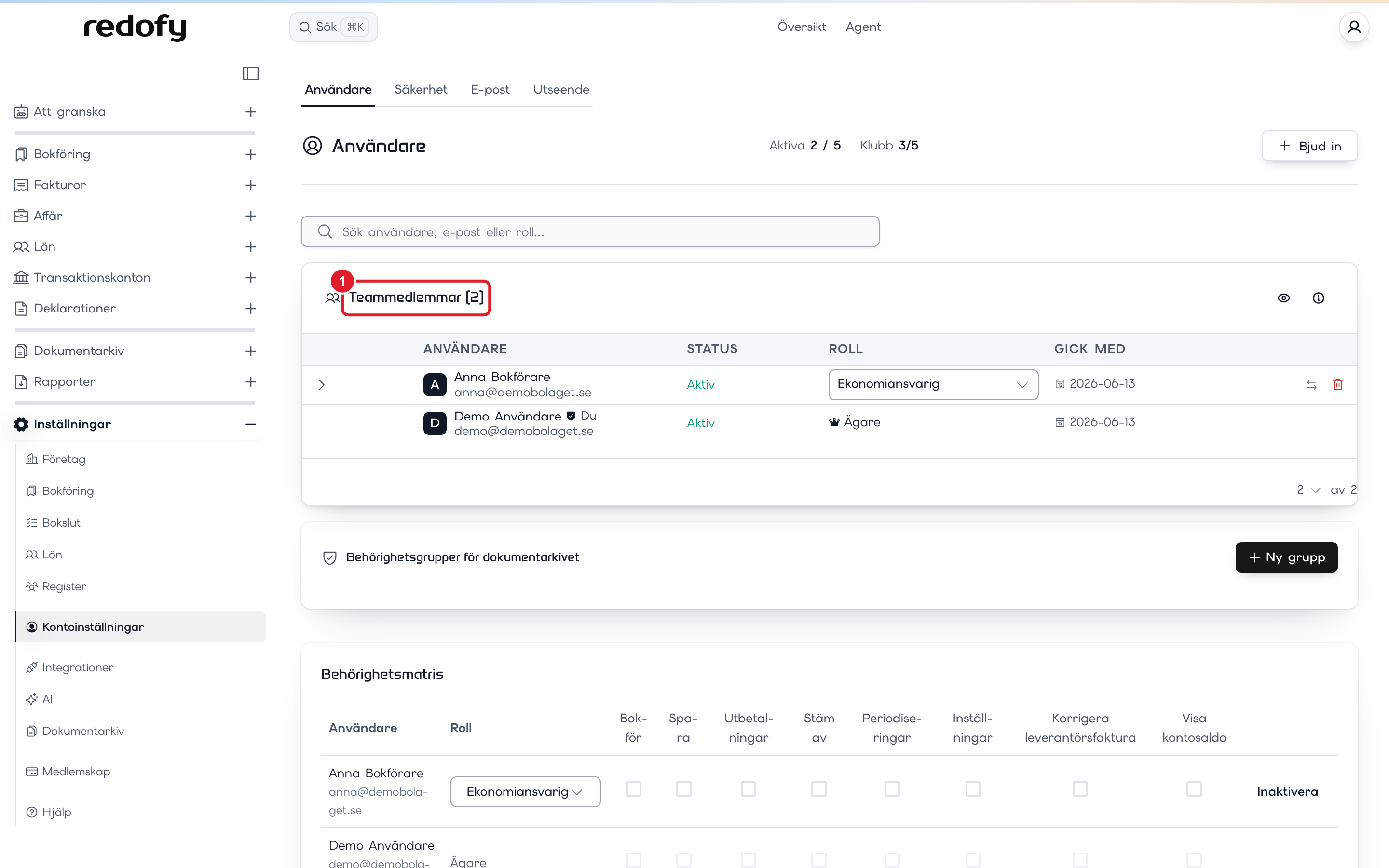Click the swap icon on Anna's row
The width and height of the screenshot is (1389, 868).
[1311, 385]
